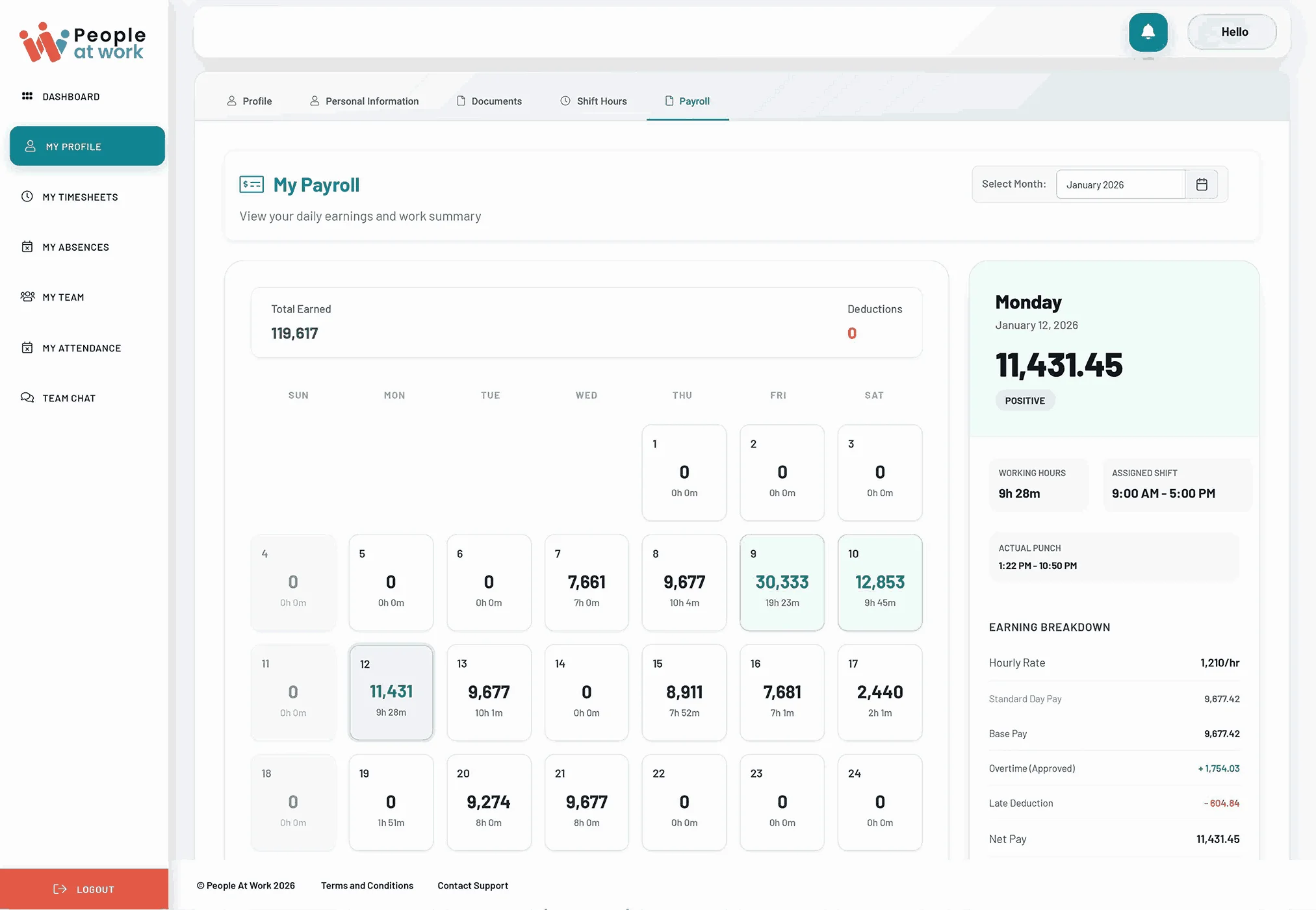The image size is (1316, 910).
Task: Open the January 2026 month selector
Action: click(x=1120, y=184)
